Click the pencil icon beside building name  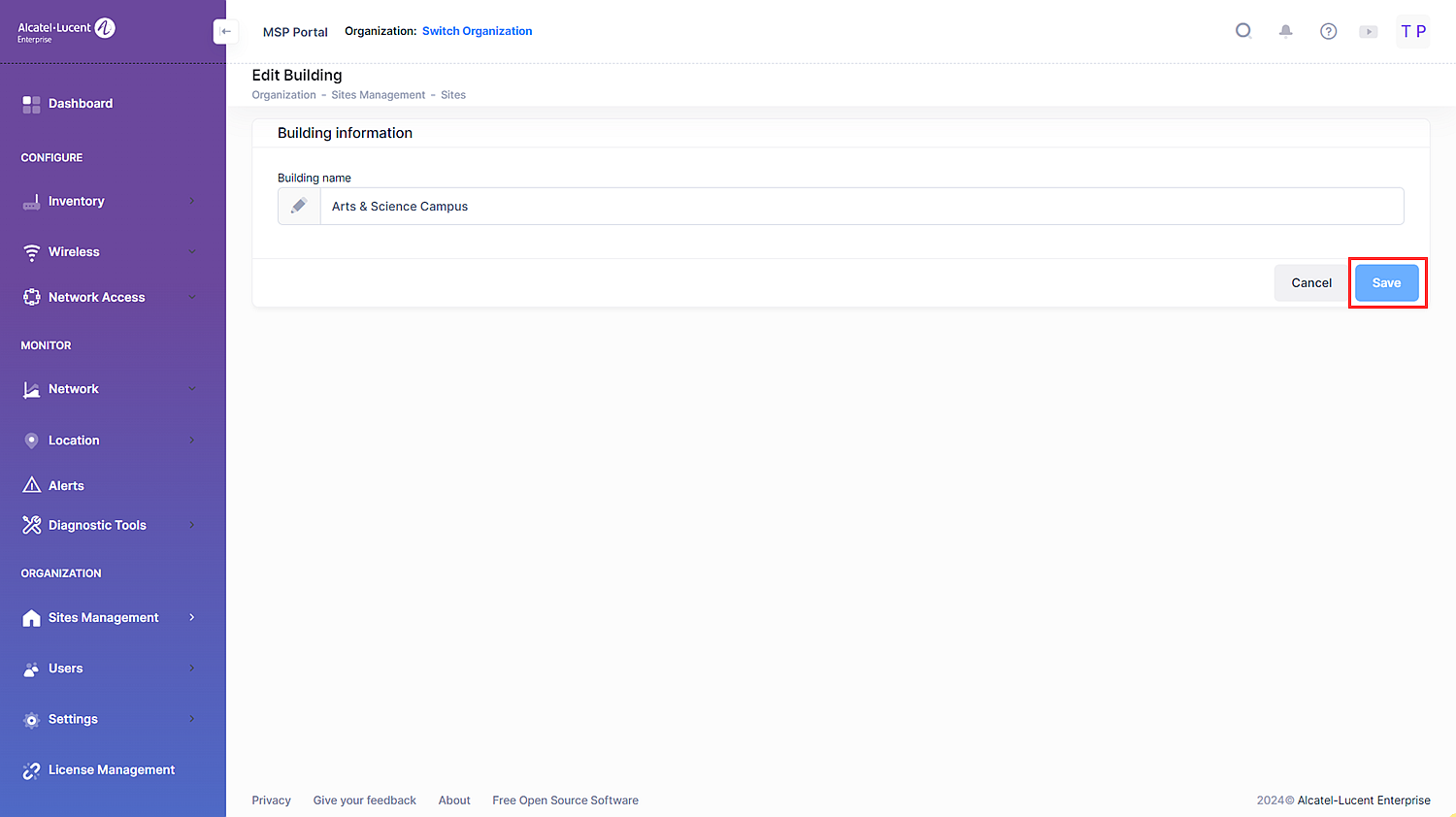(299, 206)
